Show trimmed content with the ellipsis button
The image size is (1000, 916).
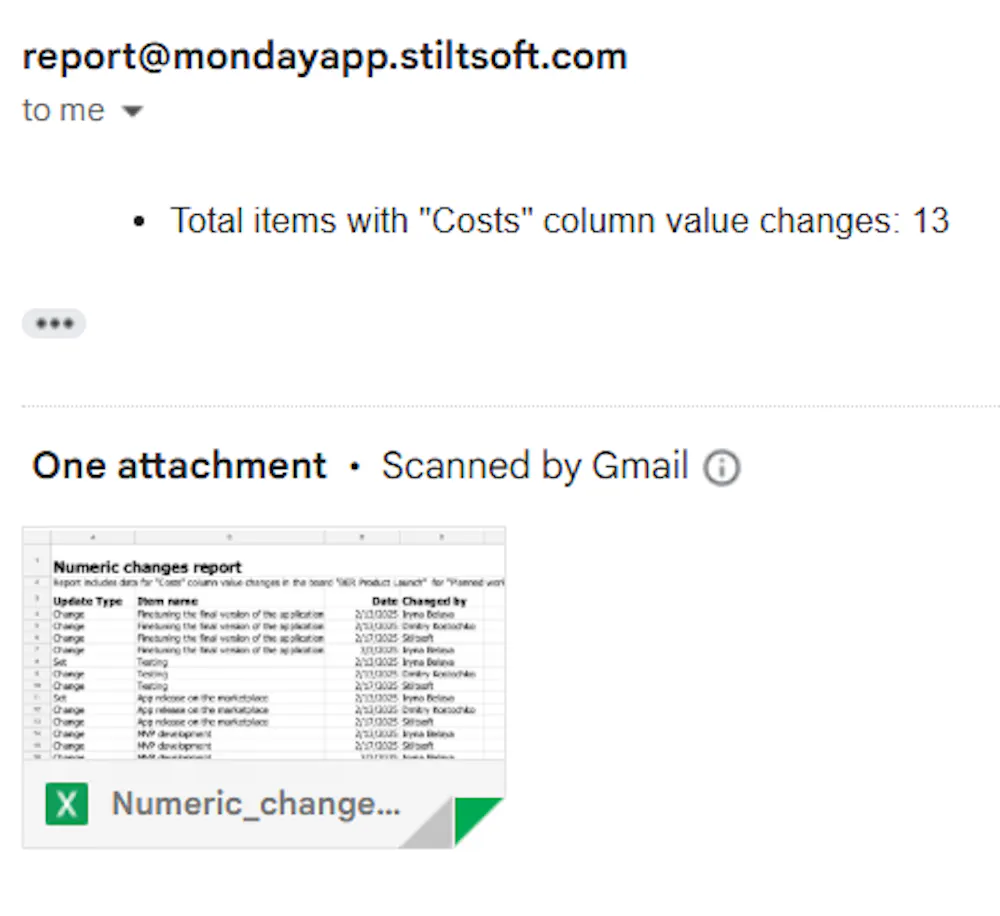pyautogui.click(x=54, y=323)
